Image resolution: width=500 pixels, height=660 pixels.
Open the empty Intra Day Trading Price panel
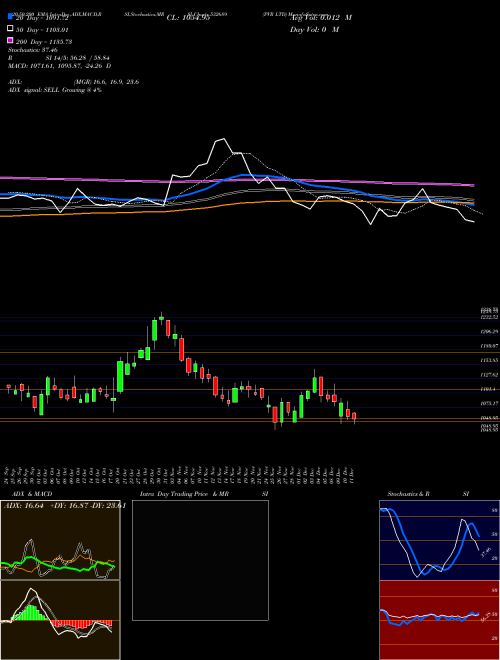[x=200, y=560]
